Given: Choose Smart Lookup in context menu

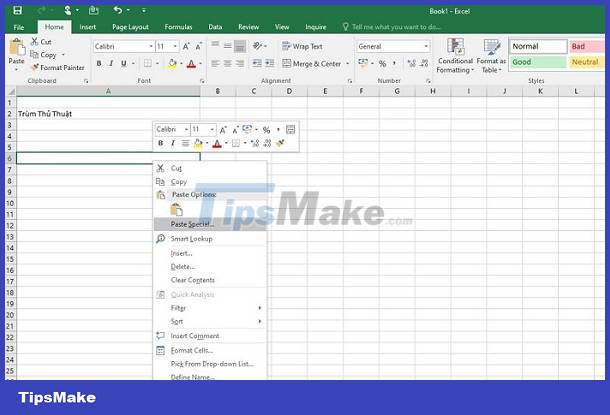Looking at the screenshot, I should coord(210,239).
